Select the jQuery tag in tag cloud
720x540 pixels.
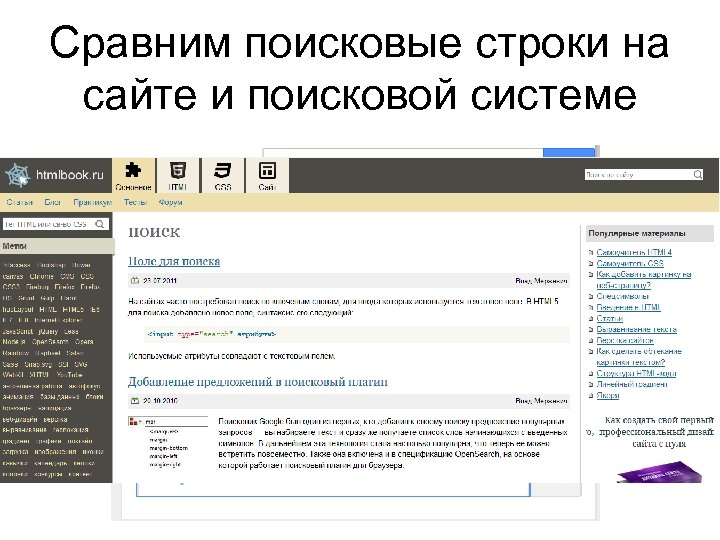pyautogui.click(x=48, y=332)
